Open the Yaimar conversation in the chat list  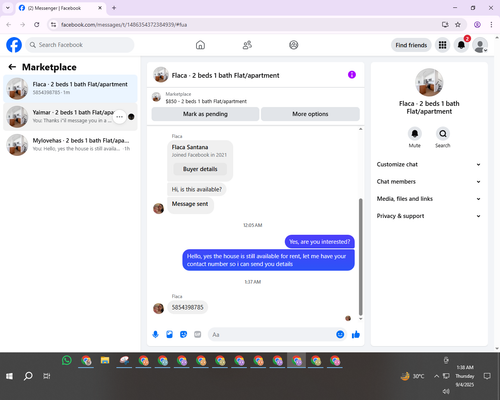coord(70,117)
